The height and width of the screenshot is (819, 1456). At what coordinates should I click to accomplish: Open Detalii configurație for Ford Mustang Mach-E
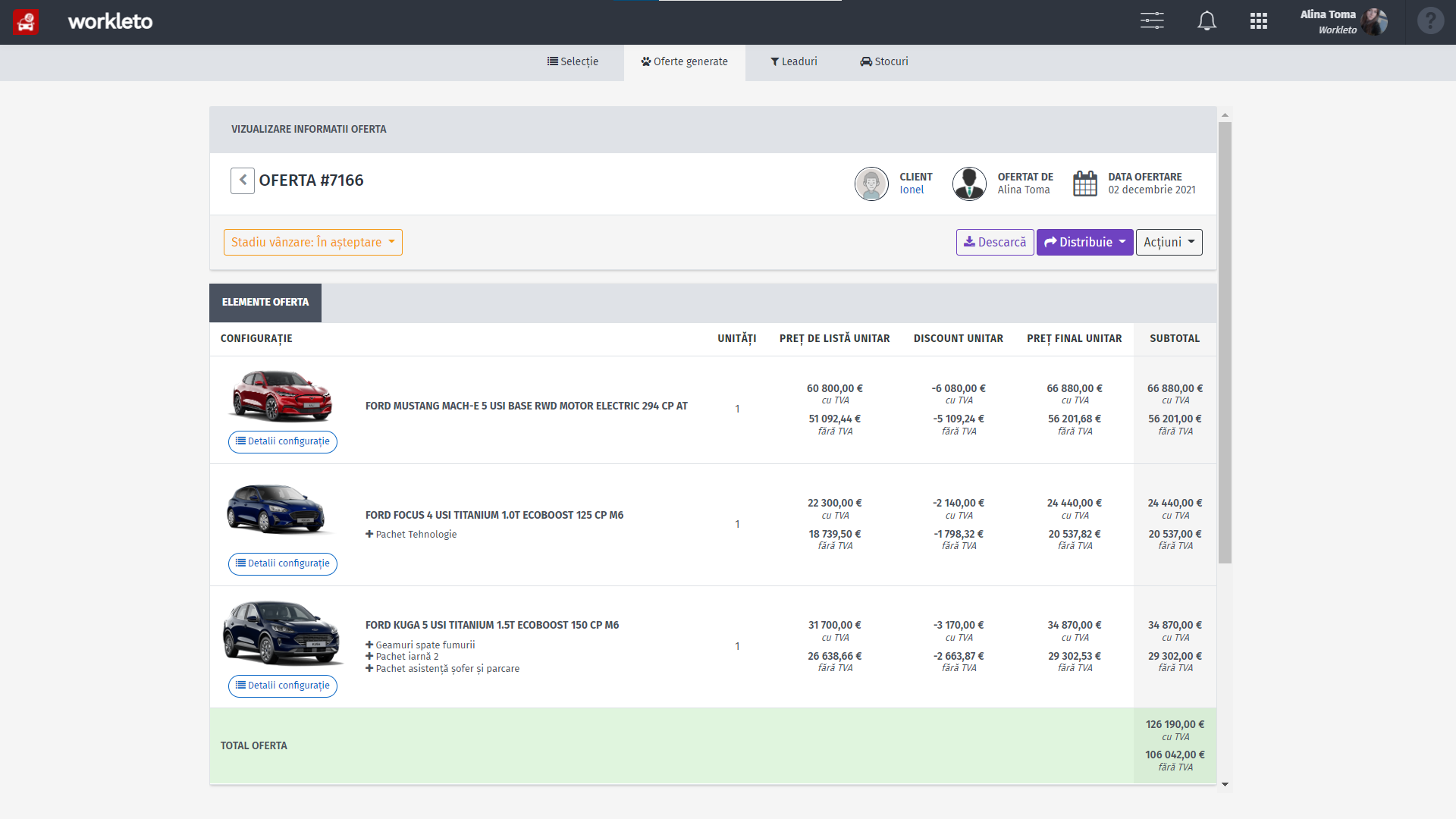coord(283,441)
